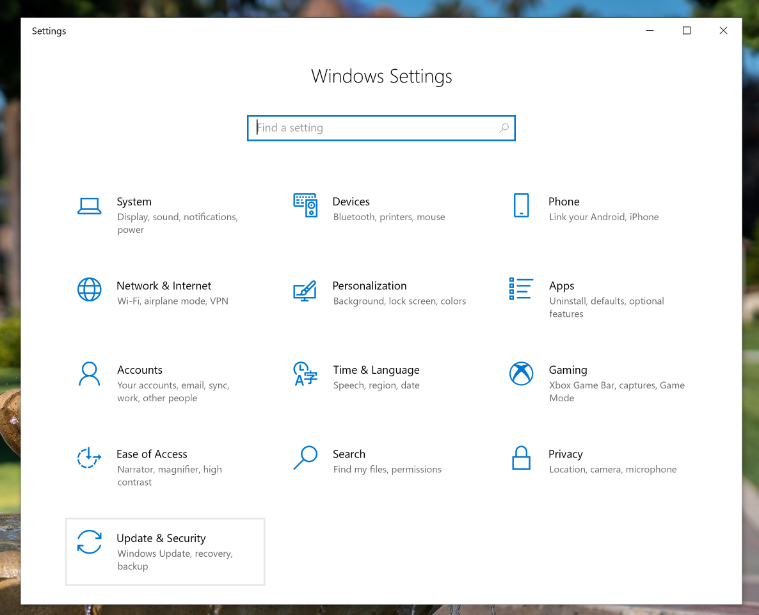This screenshot has width=759, height=615.
Task: Open the Time & Language icon
Action: 305,374
